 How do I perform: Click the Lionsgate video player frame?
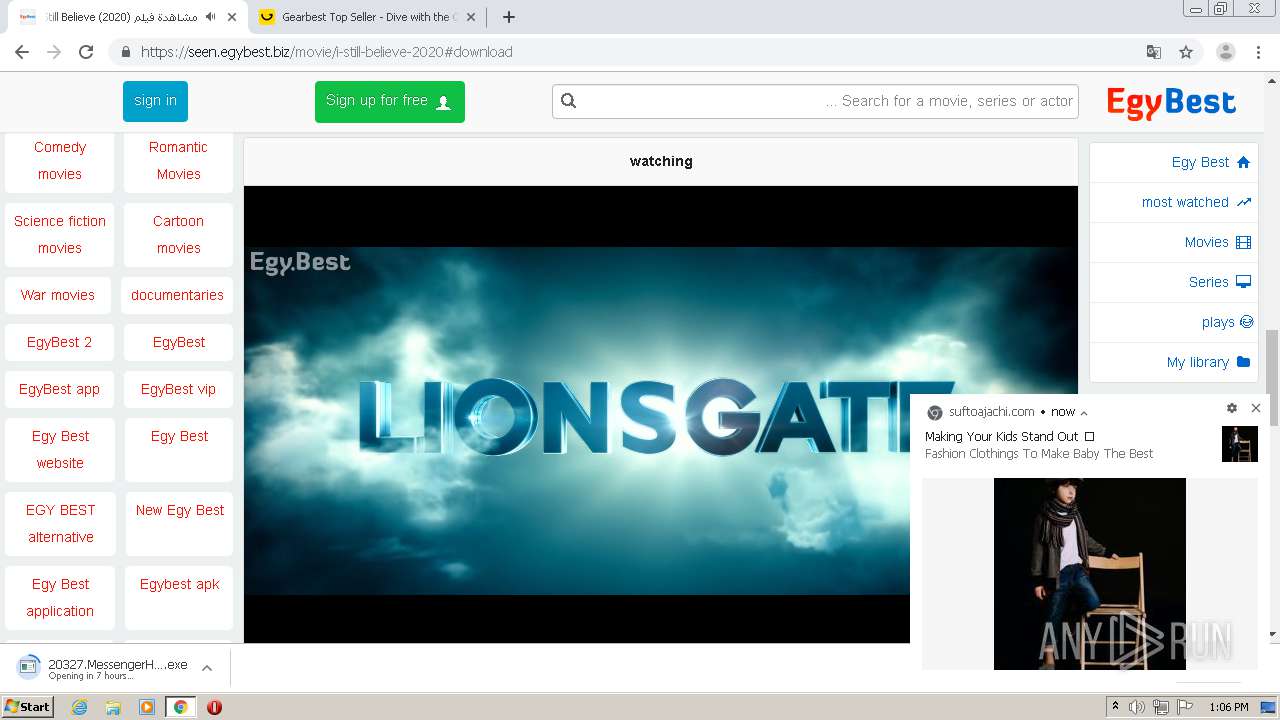pyautogui.click(x=660, y=414)
